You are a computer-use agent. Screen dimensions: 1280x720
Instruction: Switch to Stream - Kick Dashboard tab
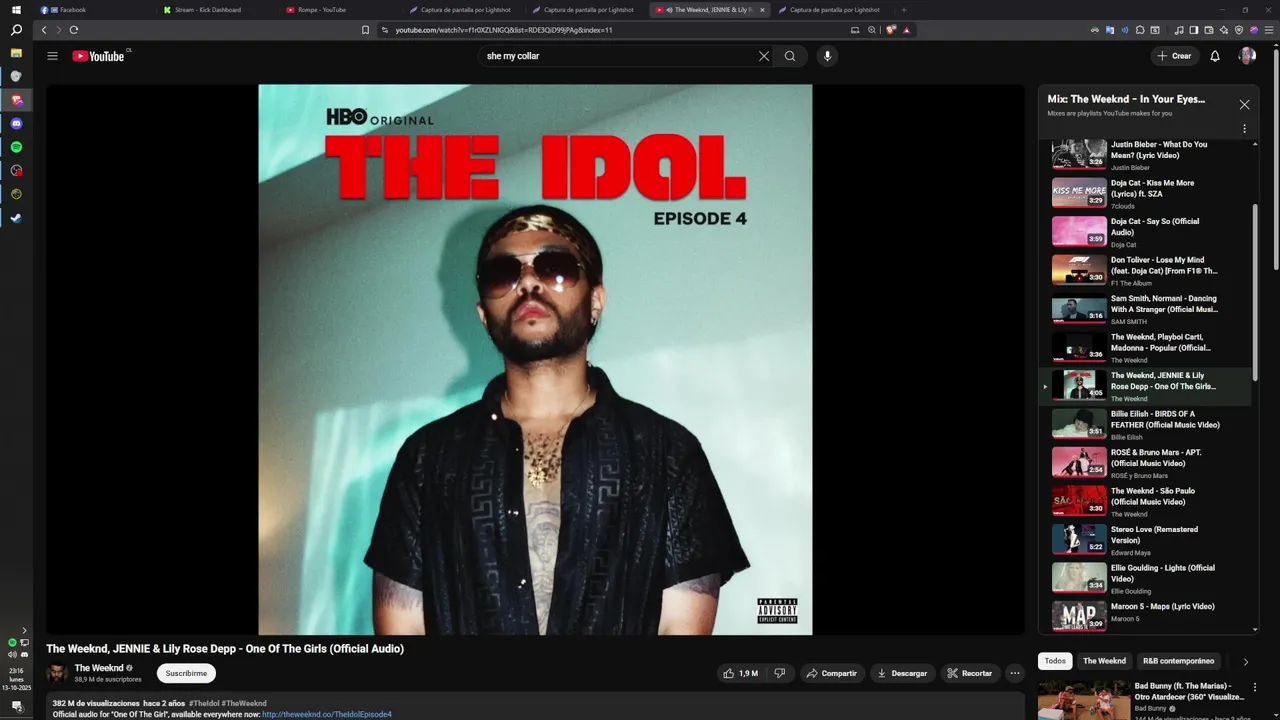coord(218,9)
